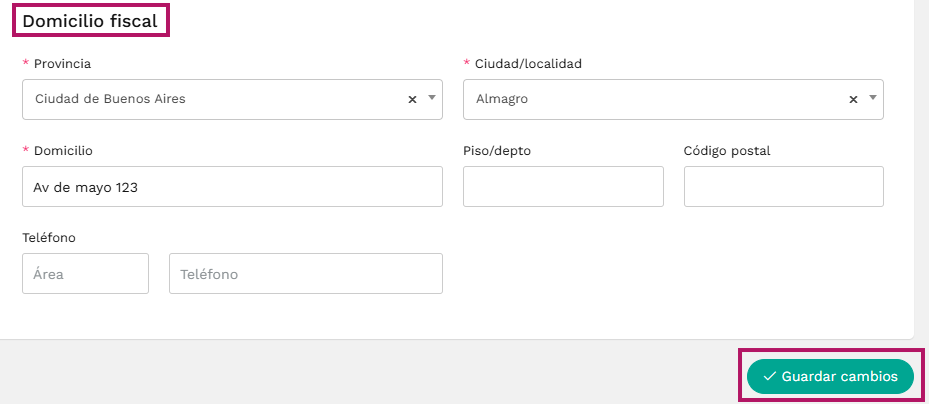Click the empty Código postal input field
929x404 pixels.
784,187
